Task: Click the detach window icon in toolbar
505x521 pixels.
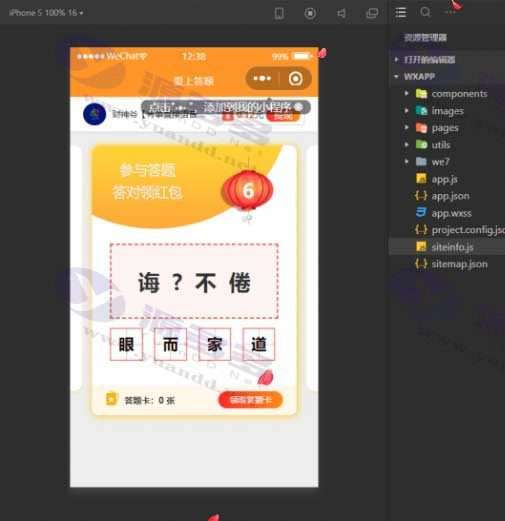Action: click(x=372, y=13)
